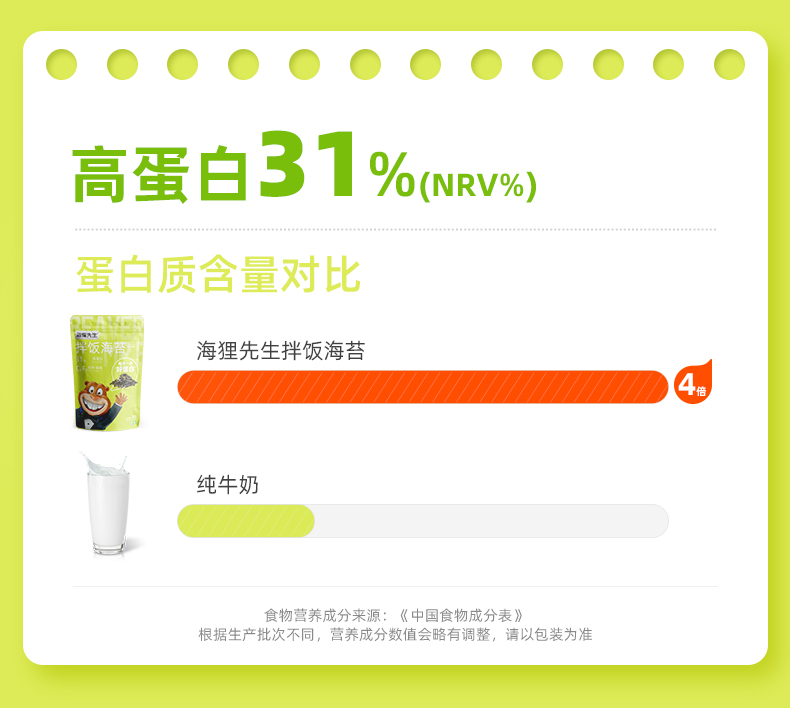790x708 pixels.
Task: Click the 纯牛奶 label
Action: (227, 485)
